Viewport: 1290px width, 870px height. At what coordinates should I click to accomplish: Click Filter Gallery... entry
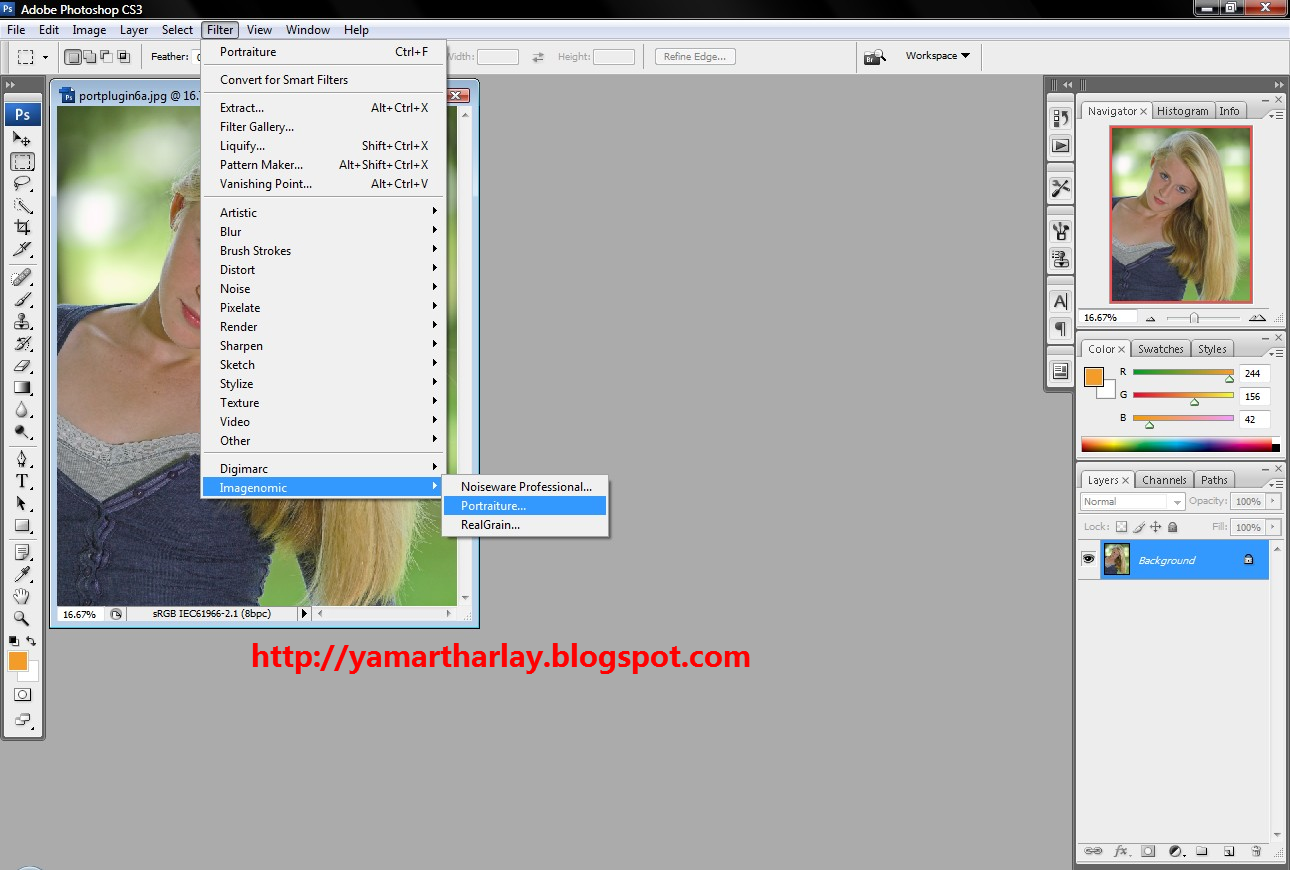[x=323, y=127]
